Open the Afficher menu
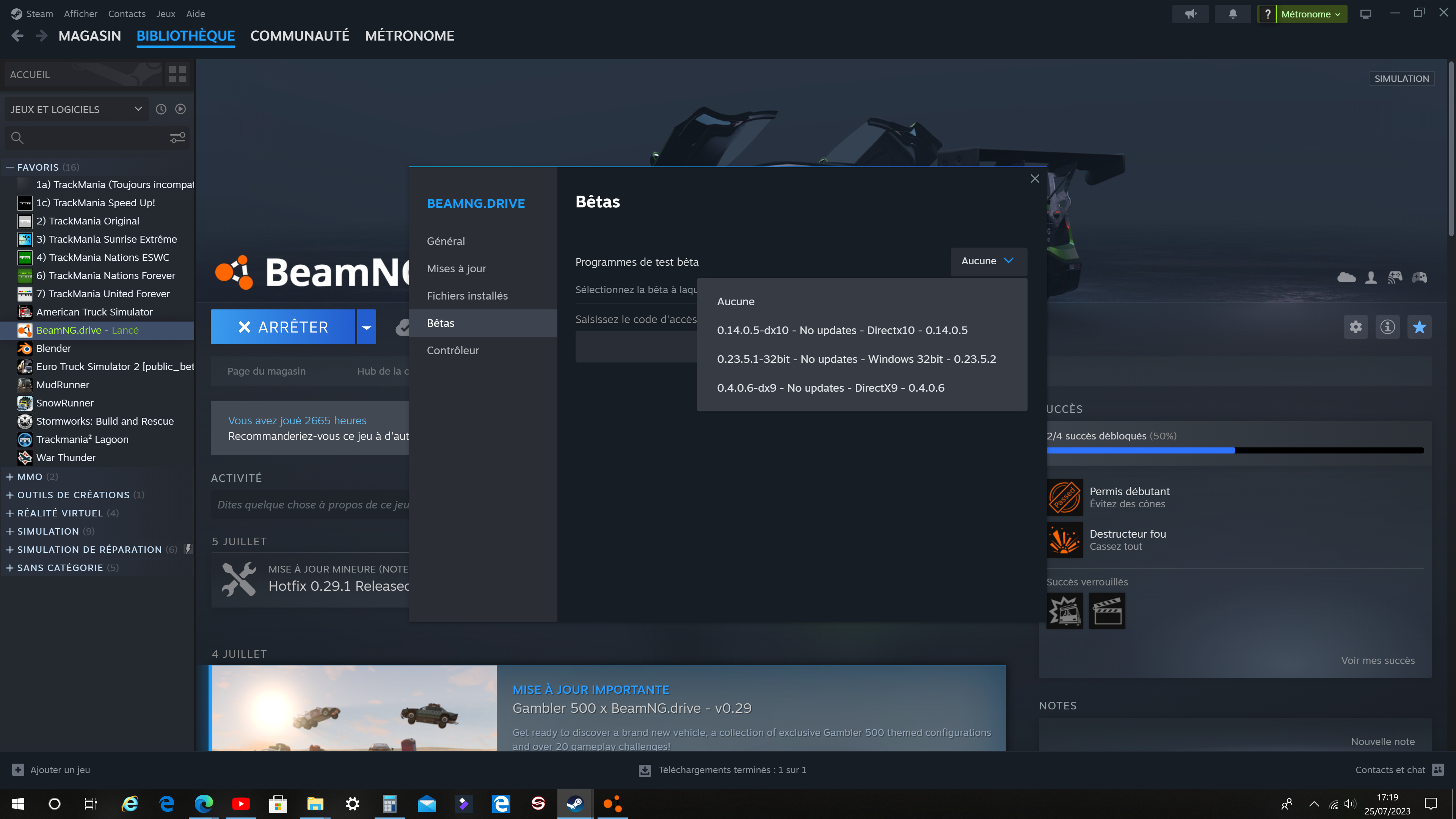 click(x=80, y=14)
